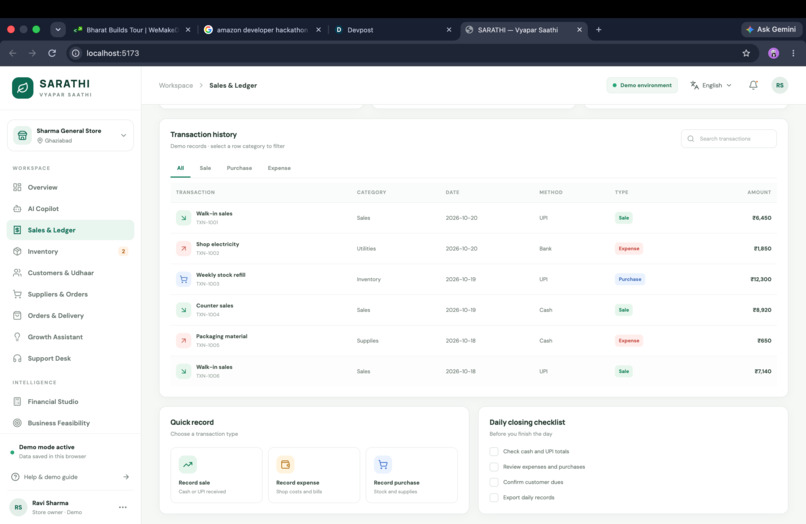Open Business Feasibility section

(x=70, y=423)
